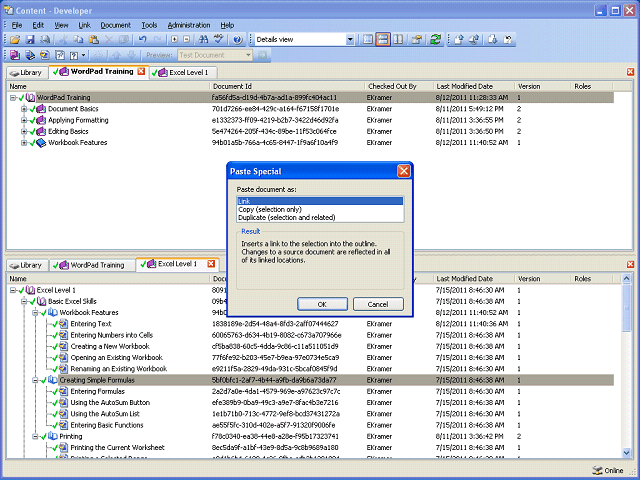Click the Open folder toolbar icon
Viewport: 640px width, 480px height.
pyautogui.click(x=15, y=40)
